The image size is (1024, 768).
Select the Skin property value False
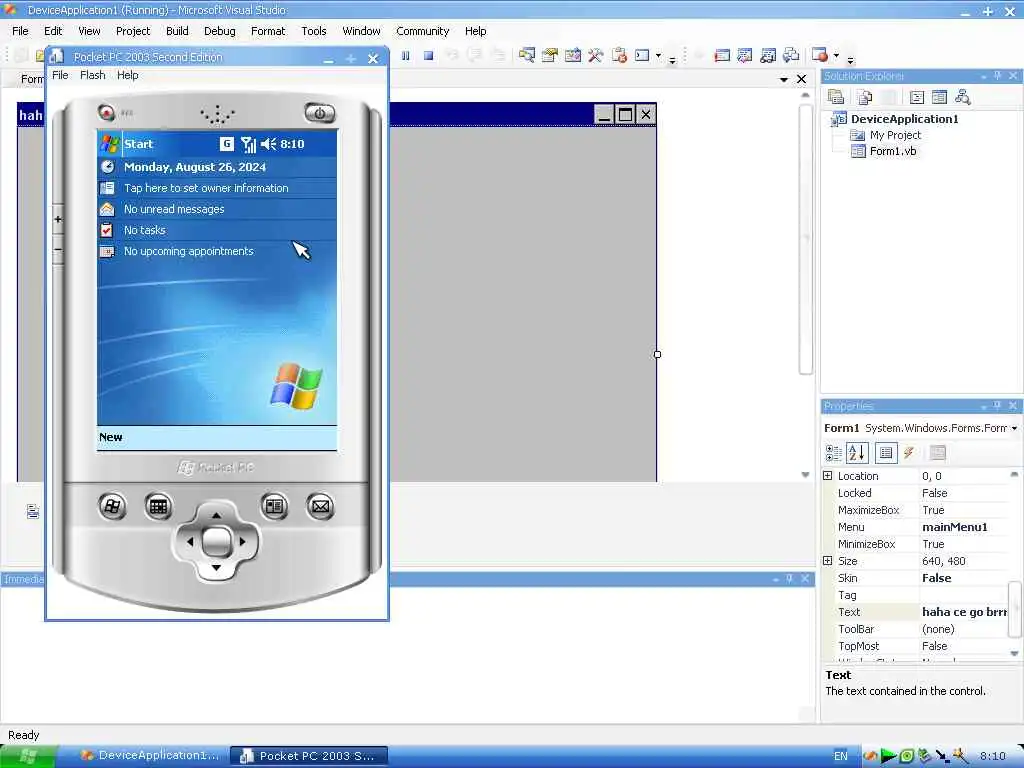click(964, 578)
